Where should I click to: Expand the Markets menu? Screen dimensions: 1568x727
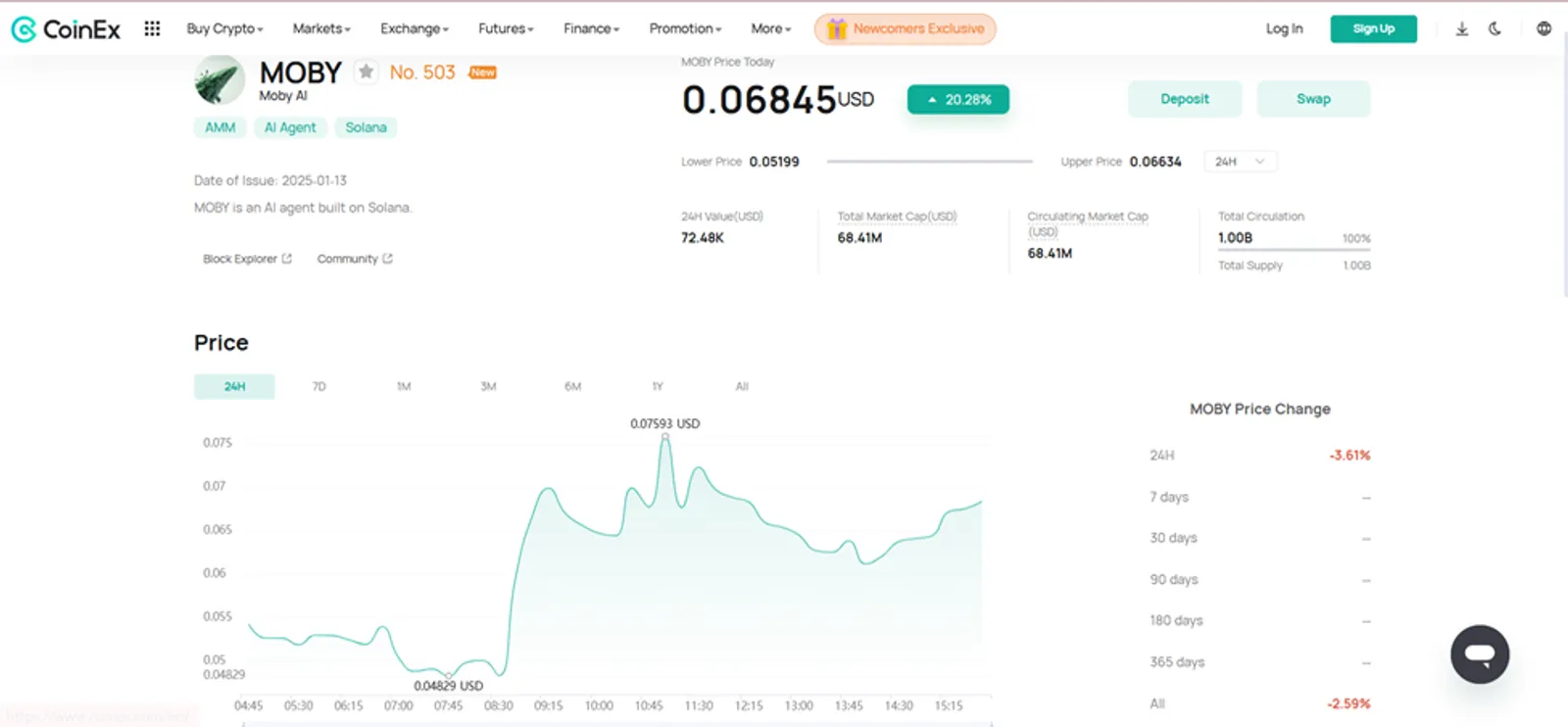[321, 29]
